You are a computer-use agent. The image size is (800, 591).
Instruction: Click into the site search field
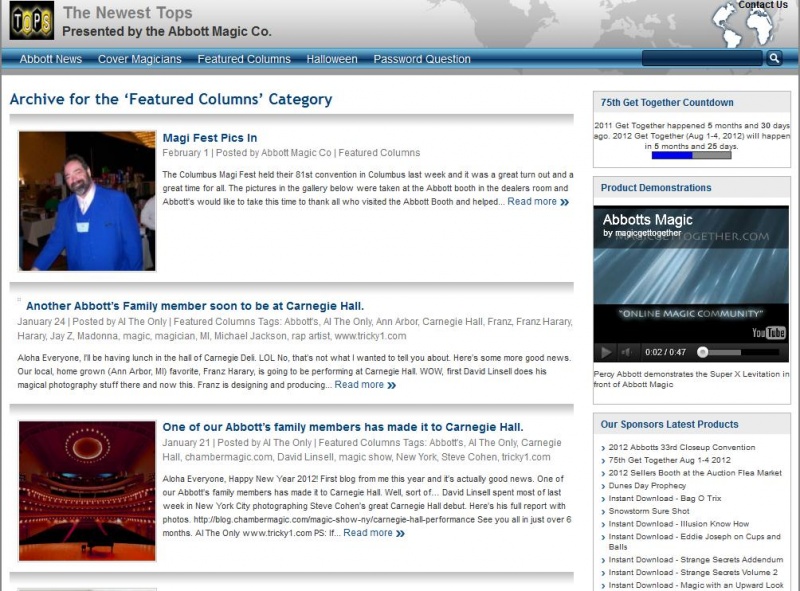[x=702, y=59]
